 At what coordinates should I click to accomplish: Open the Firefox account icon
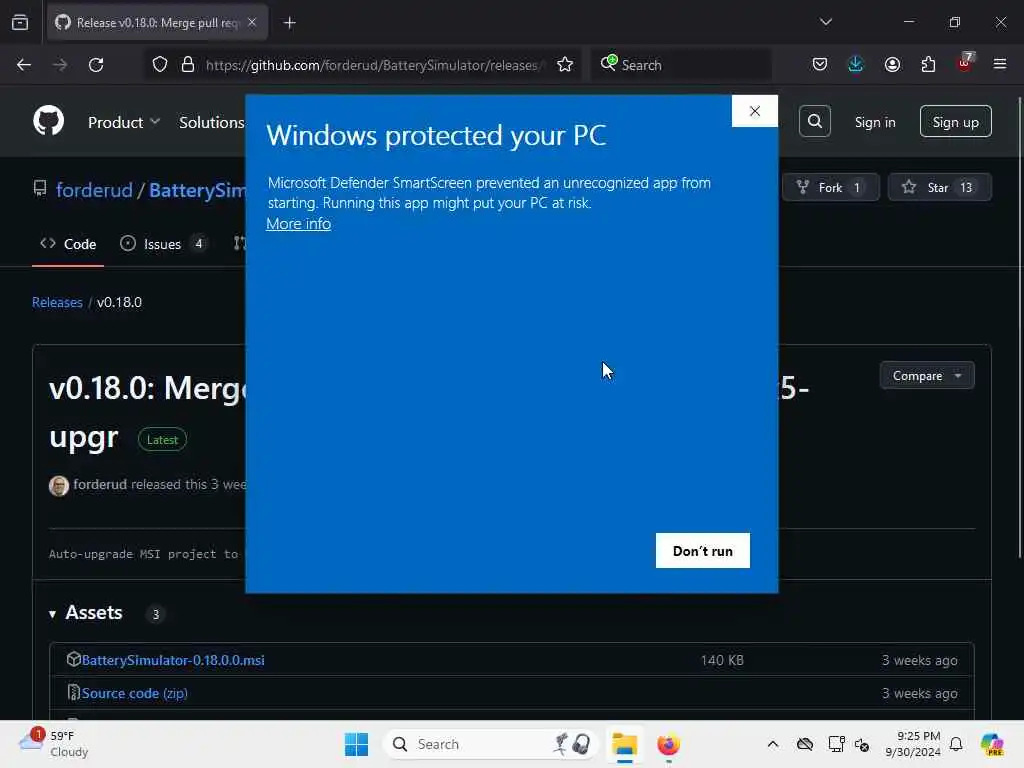[892, 65]
